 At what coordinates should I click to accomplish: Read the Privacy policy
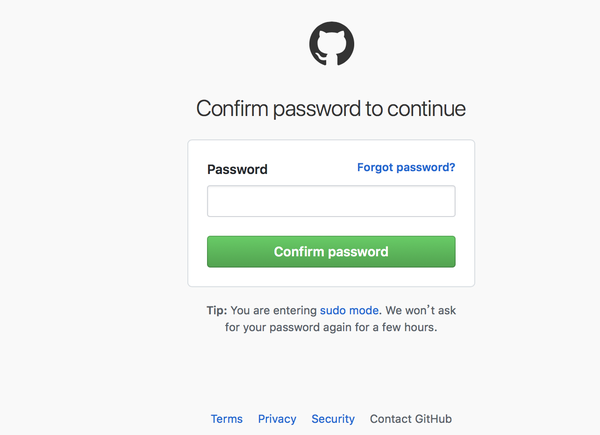pyautogui.click(x=277, y=419)
